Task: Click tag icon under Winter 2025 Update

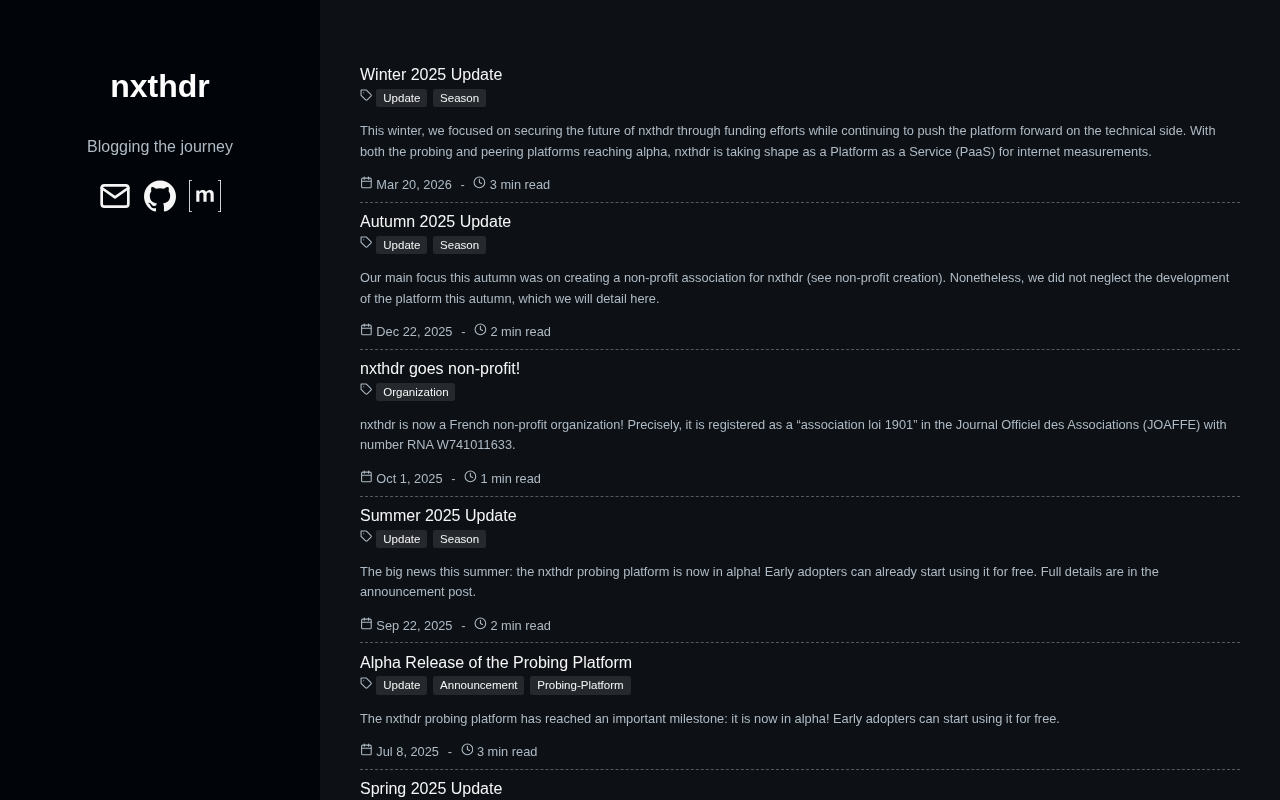Action: tap(366, 96)
